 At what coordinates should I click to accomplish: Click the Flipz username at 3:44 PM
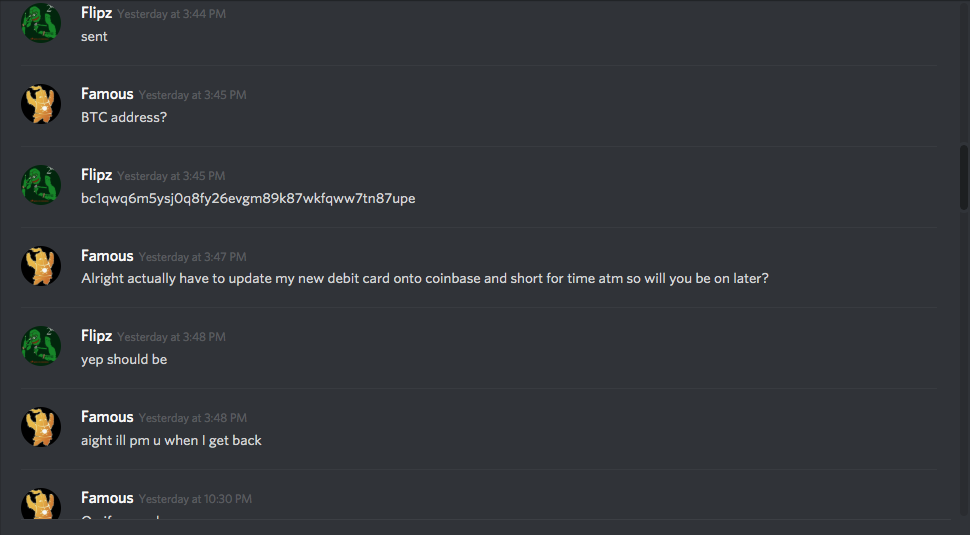coord(97,13)
